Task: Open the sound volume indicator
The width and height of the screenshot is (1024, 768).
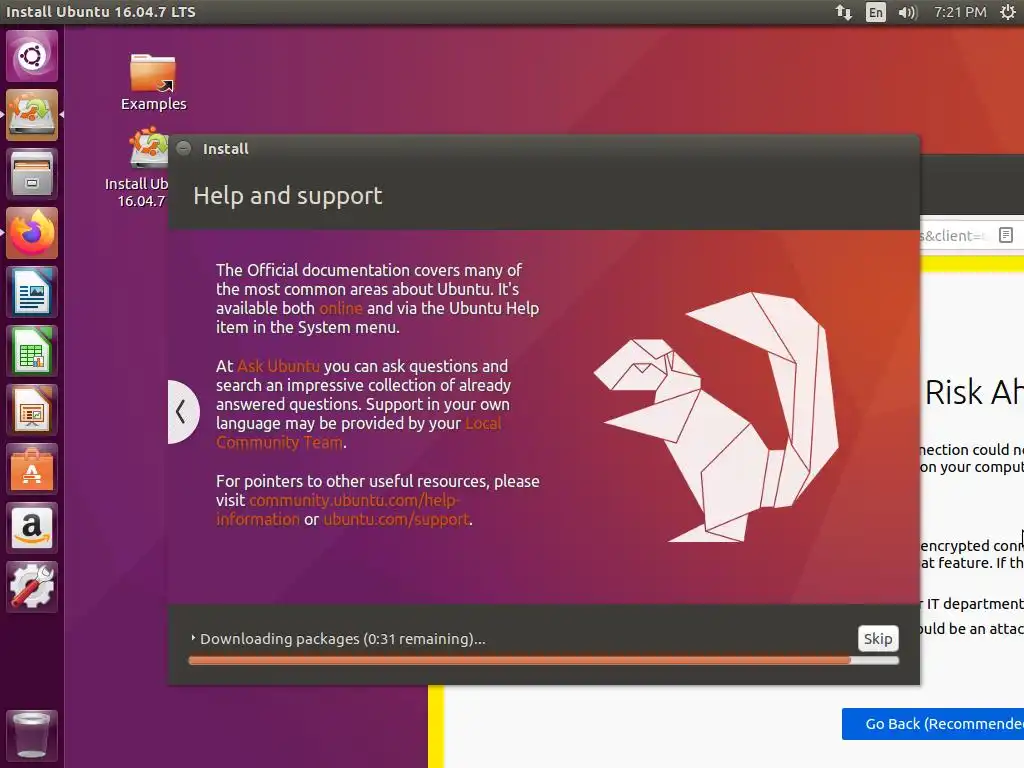Action: coord(907,12)
